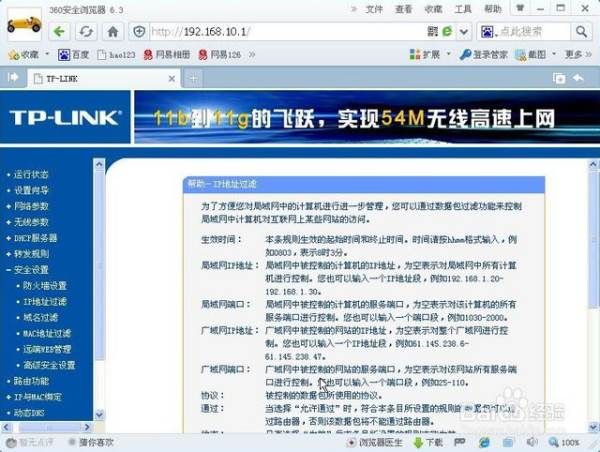
Task: Click sidebar horizontal scrollbar right arrow
Action: click(87, 427)
